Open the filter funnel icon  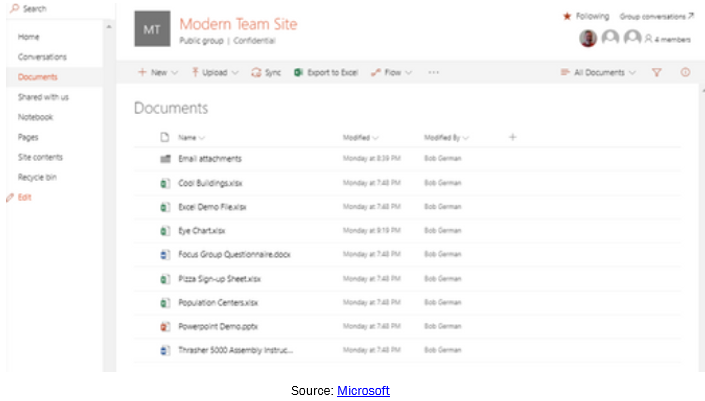tap(657, 73)
